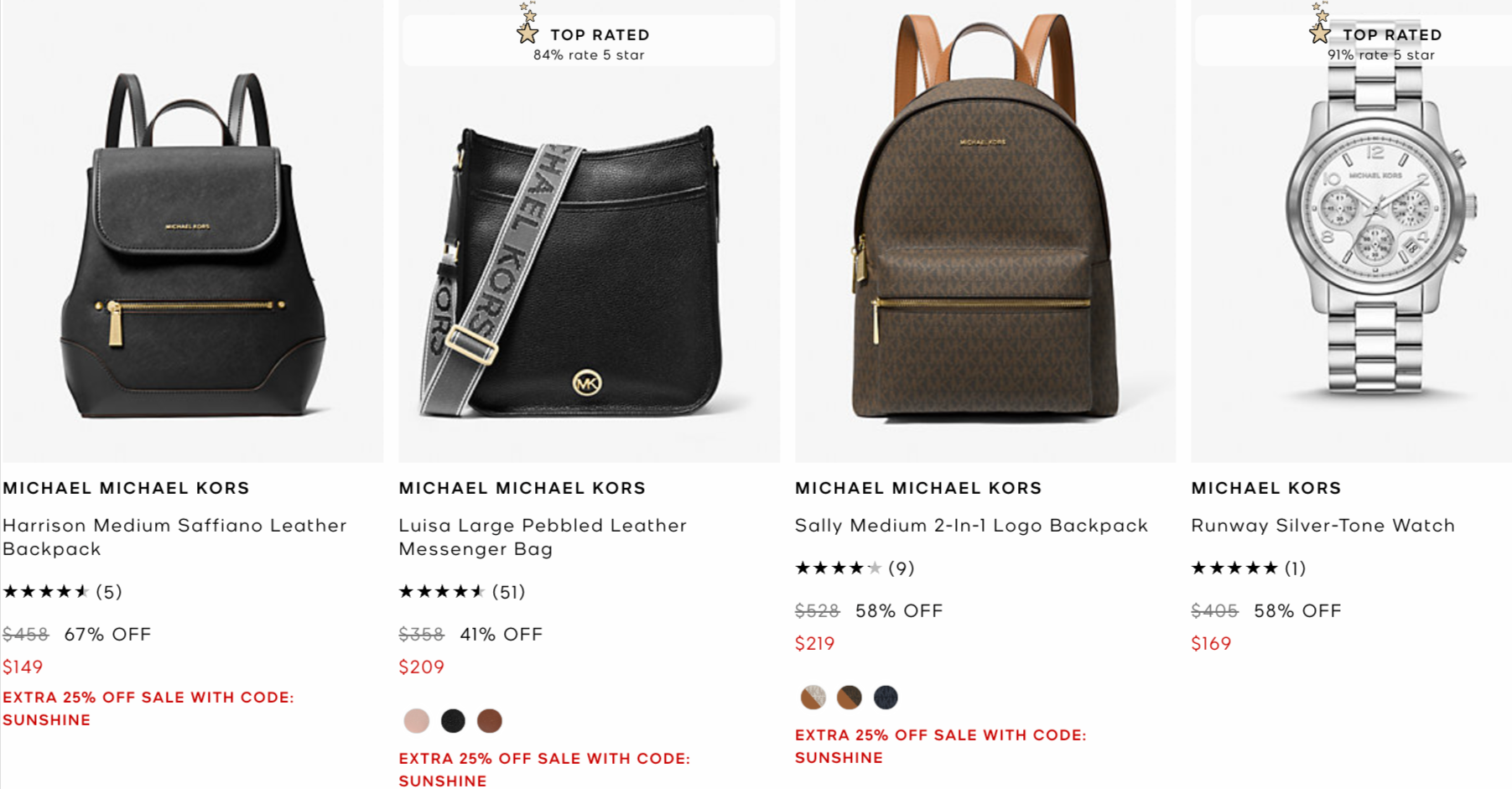Screen dimensions: 1512x789
Task: View star ratings for Harrison Backpack (5)
Action: [62, 592]
